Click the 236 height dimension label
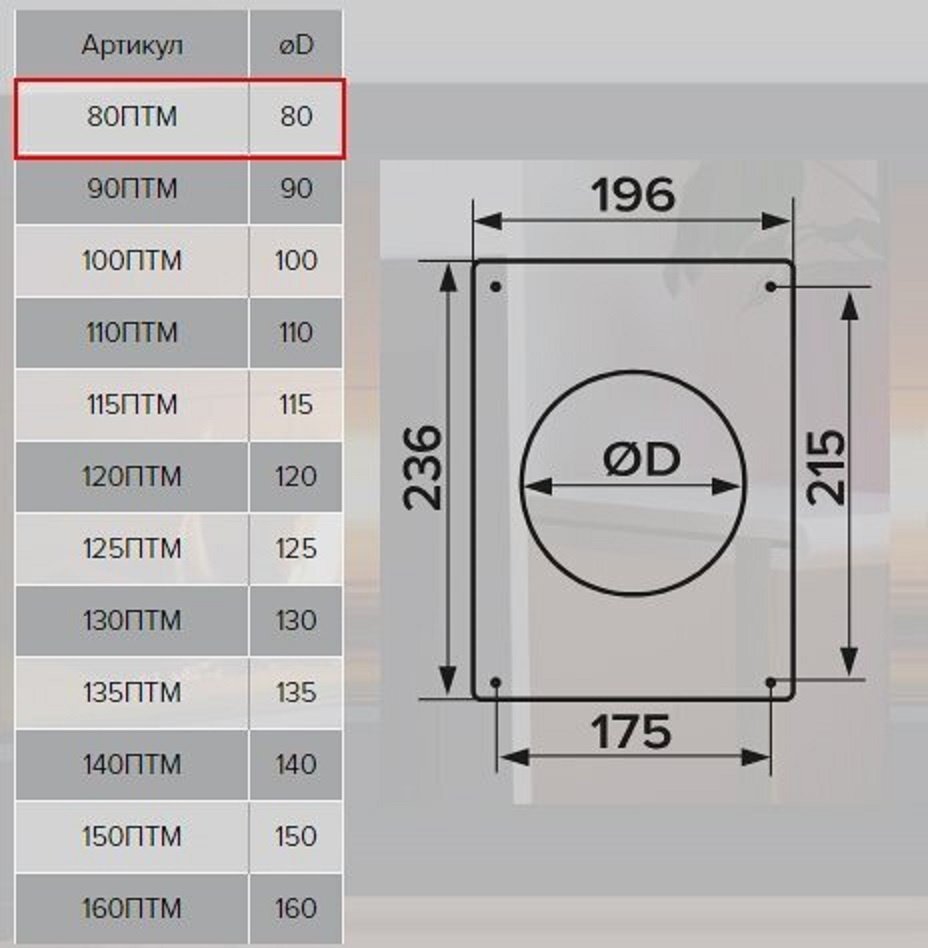Image resolution: width=928 pixels, height=948 pixels. pos(424,468)
